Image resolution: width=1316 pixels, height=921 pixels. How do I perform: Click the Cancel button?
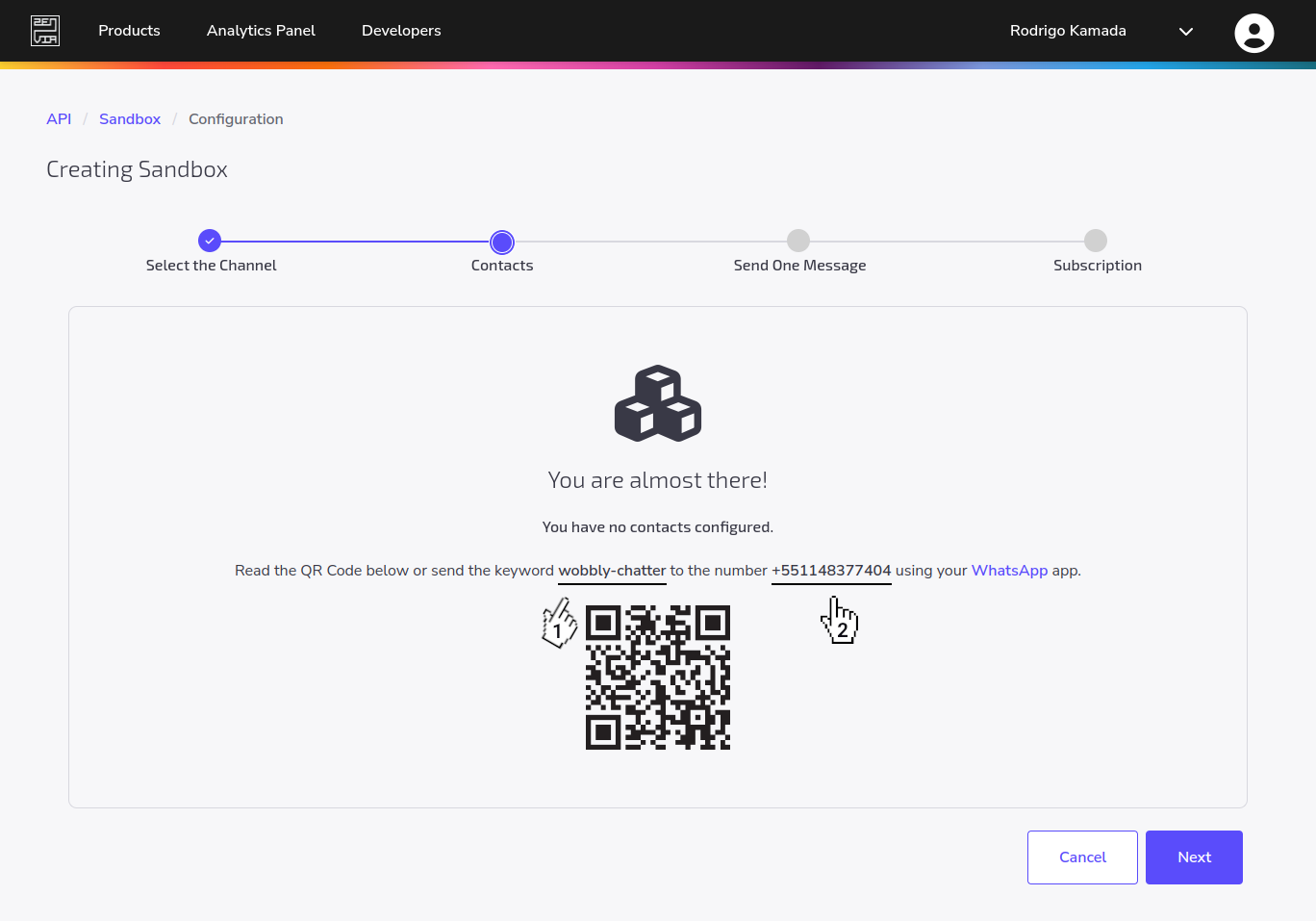click(1082, 857)
